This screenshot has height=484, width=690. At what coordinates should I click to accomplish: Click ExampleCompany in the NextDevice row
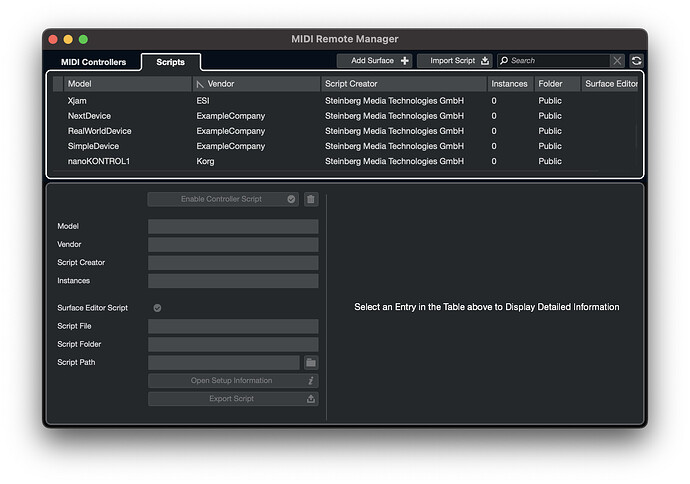click(x=231, y=116)
